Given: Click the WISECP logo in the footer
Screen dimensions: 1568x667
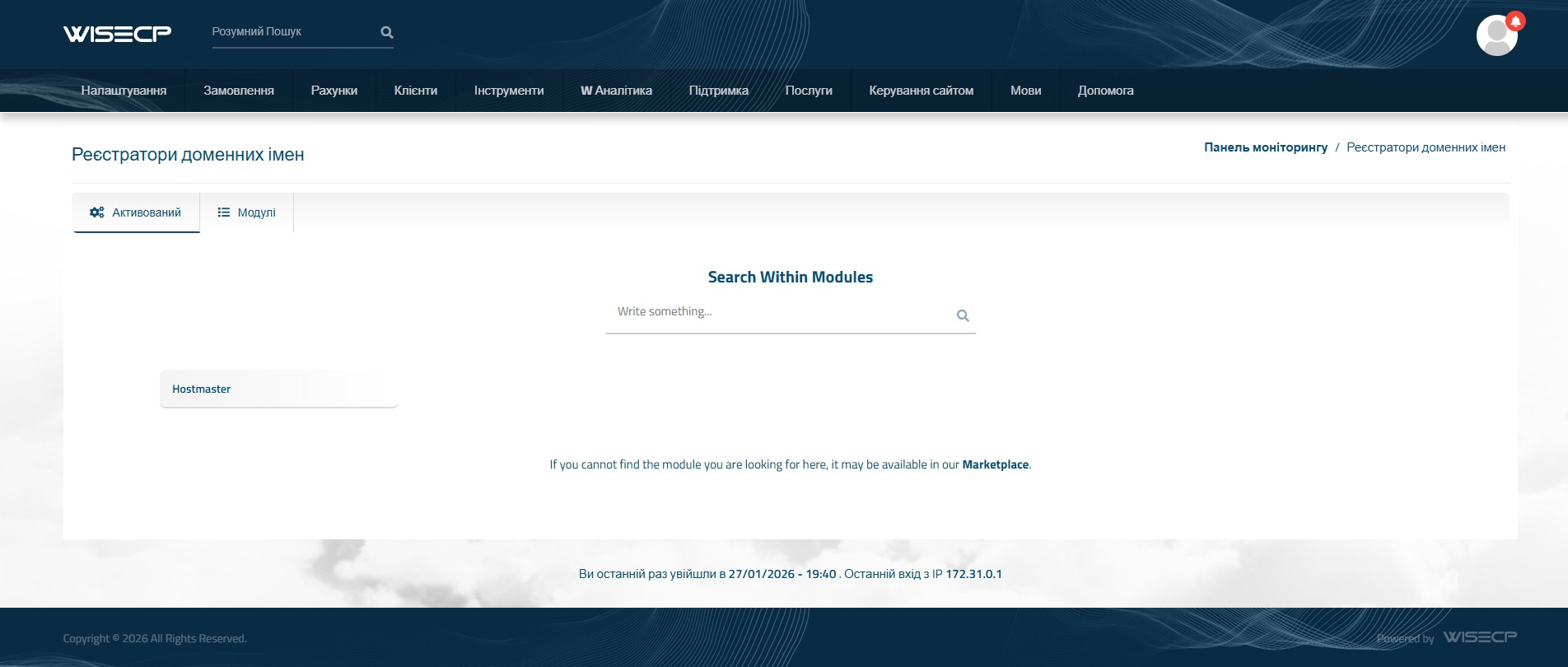Looking at the screenshot, I should (1479, 637).
